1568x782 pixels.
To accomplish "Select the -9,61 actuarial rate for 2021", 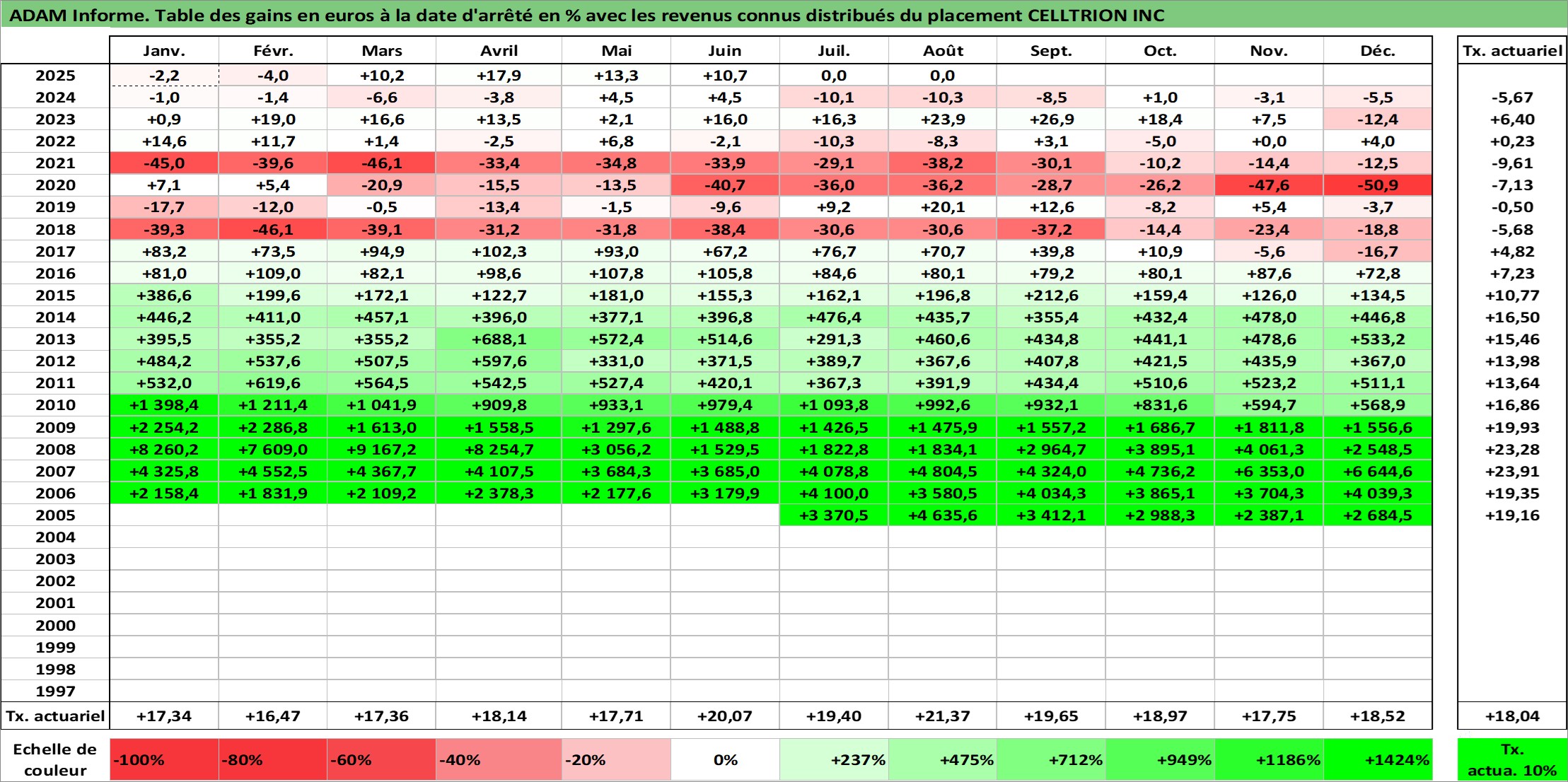I will tap(1512, 163).
